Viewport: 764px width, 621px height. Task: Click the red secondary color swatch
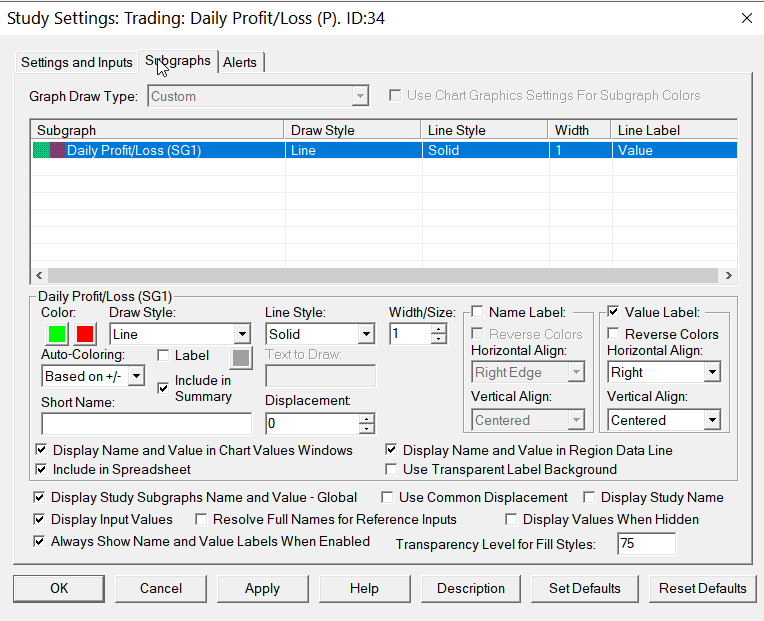coord(86,334)
